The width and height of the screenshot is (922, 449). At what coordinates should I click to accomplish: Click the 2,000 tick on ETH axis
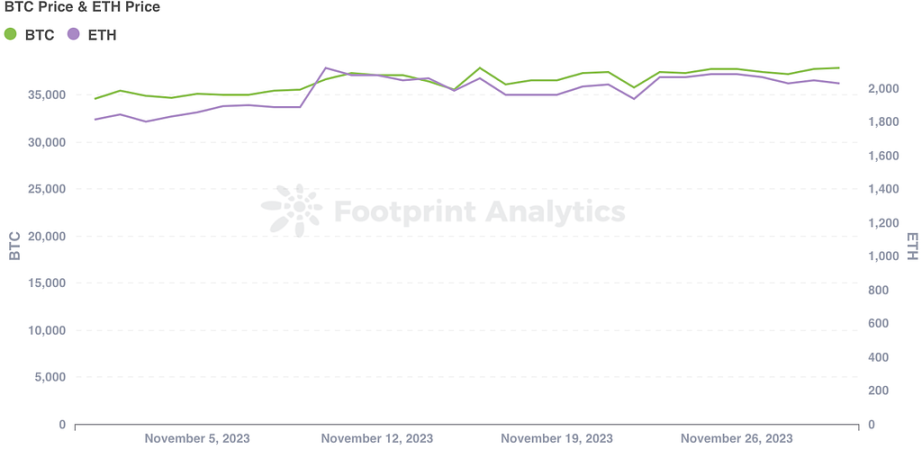coord(885,89)
